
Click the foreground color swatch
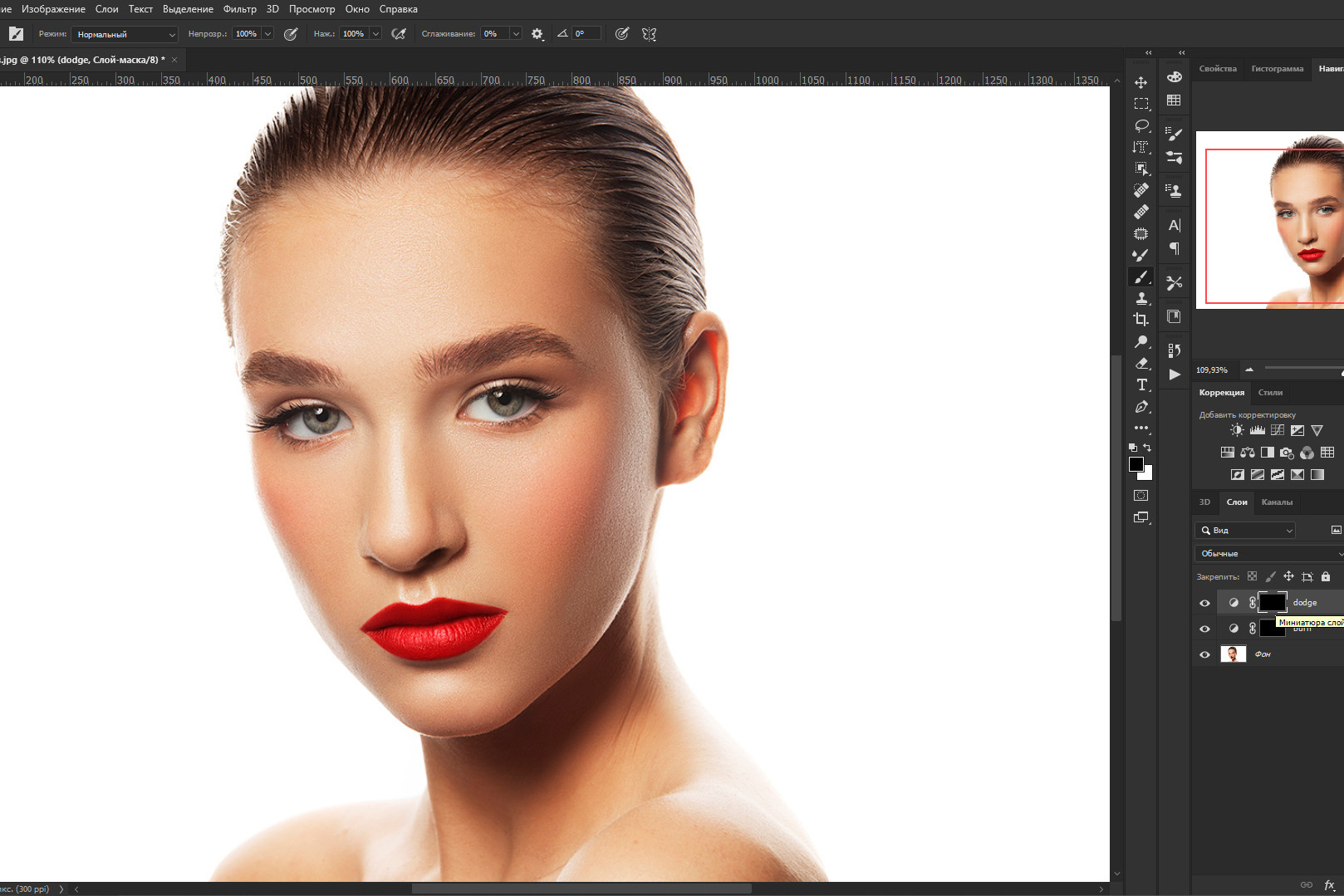[x=1136, y=464]
